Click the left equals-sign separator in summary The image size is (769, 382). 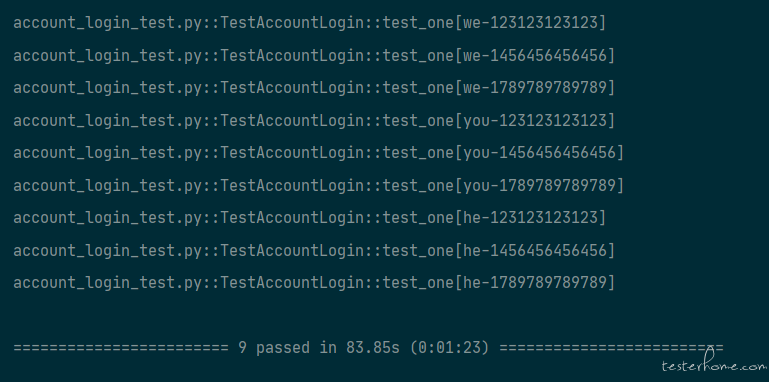(121, 348)
